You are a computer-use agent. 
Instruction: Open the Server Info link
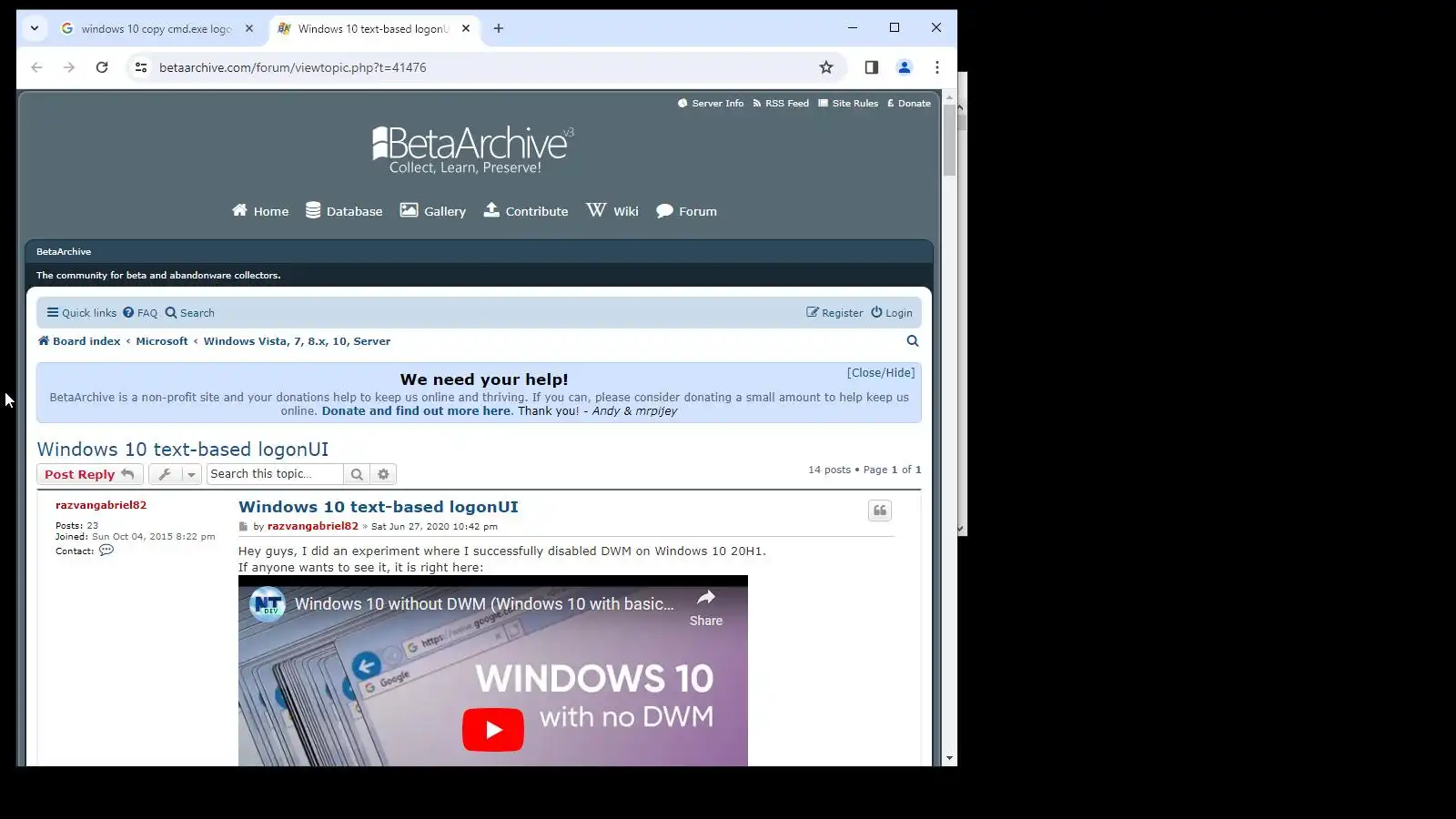711,104
